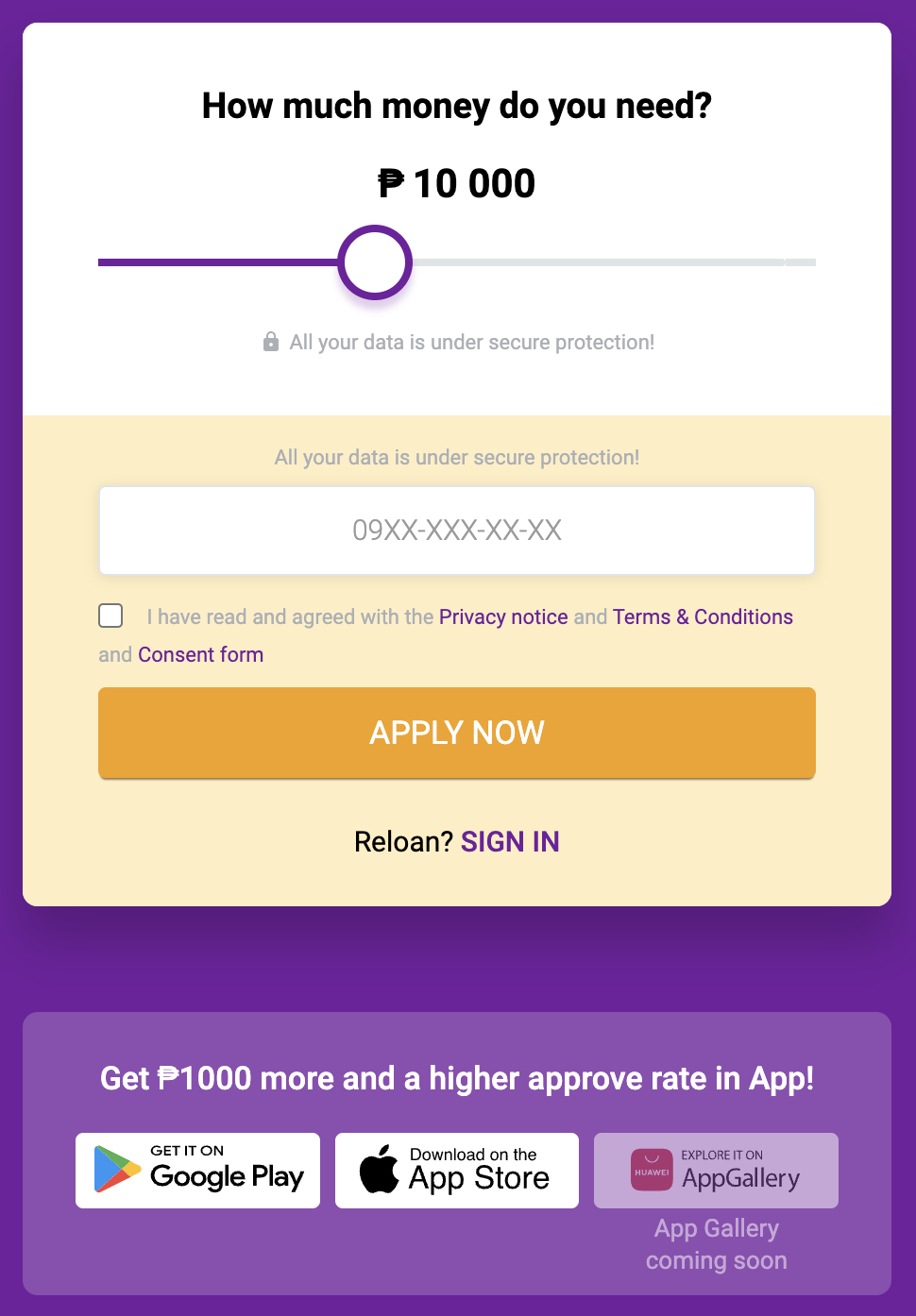Check the box to accept the Privacy notice
Screen dimensions: 916x1316
click(x=110, y=615)
